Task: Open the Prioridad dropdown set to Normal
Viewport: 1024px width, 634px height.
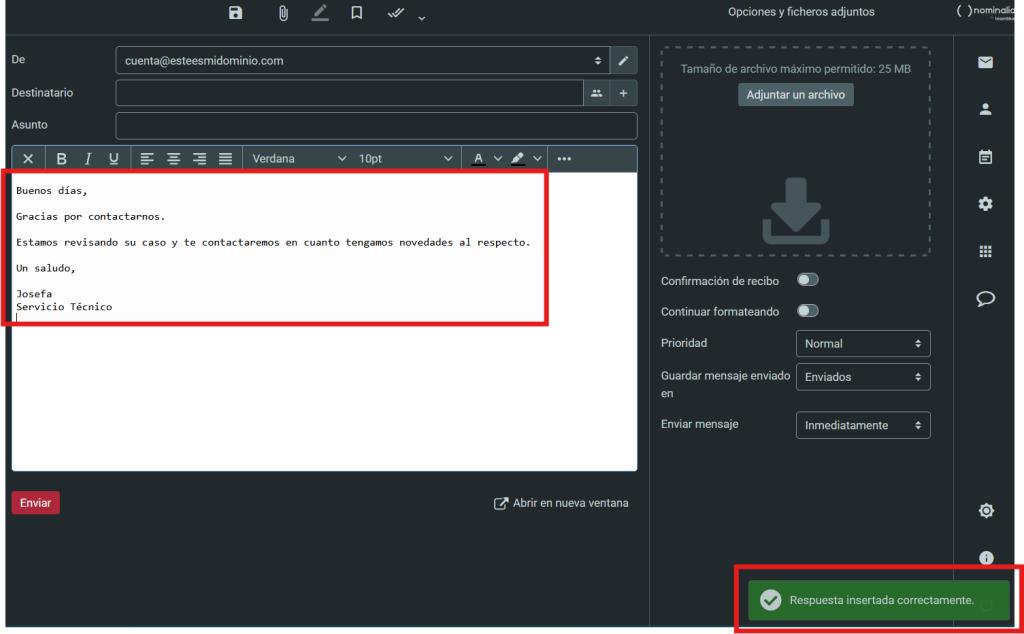Action: click(x=863, y=343)
